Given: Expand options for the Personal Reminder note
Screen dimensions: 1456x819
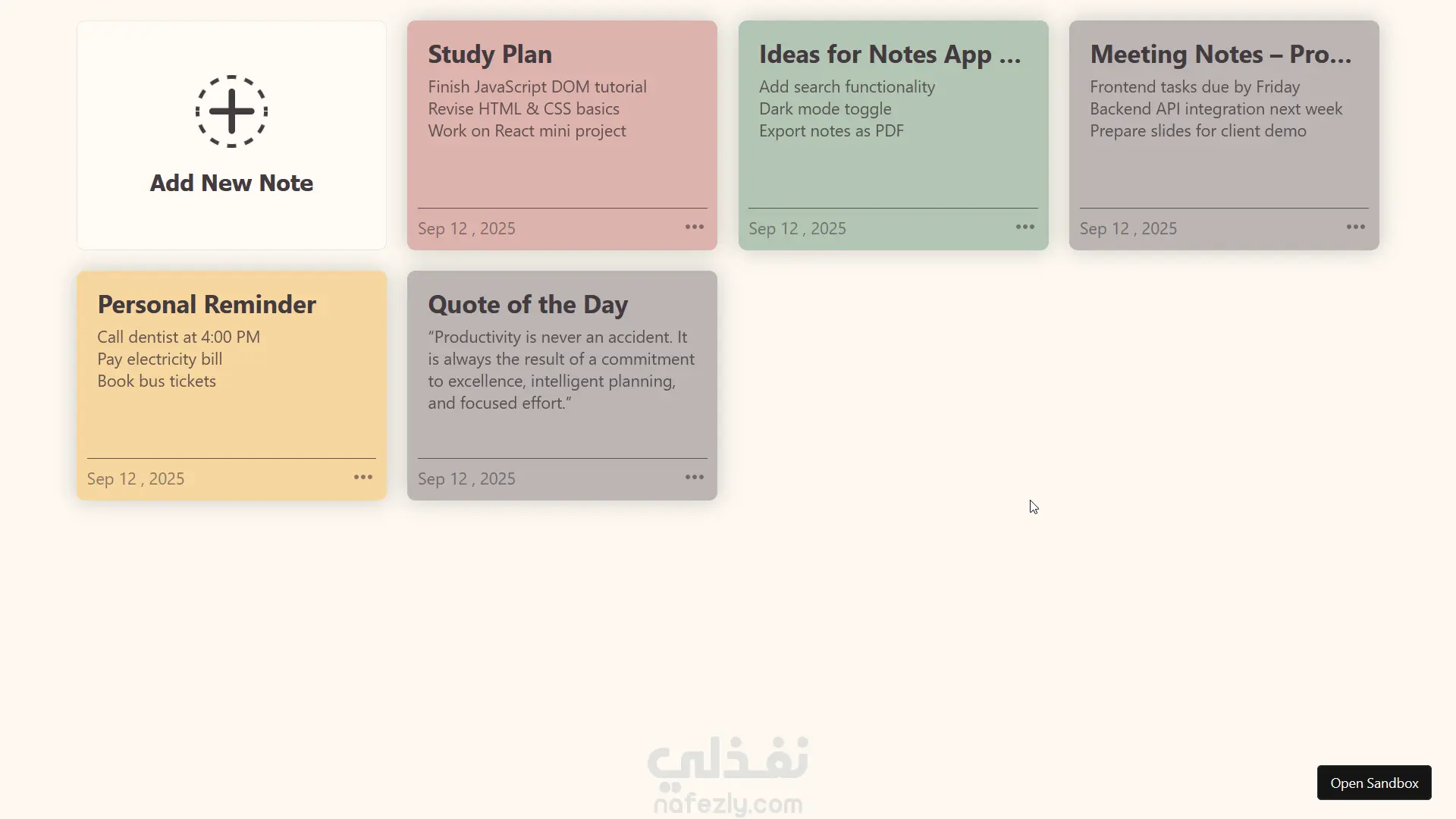Looking at the screenshot, I should [363, 478].
